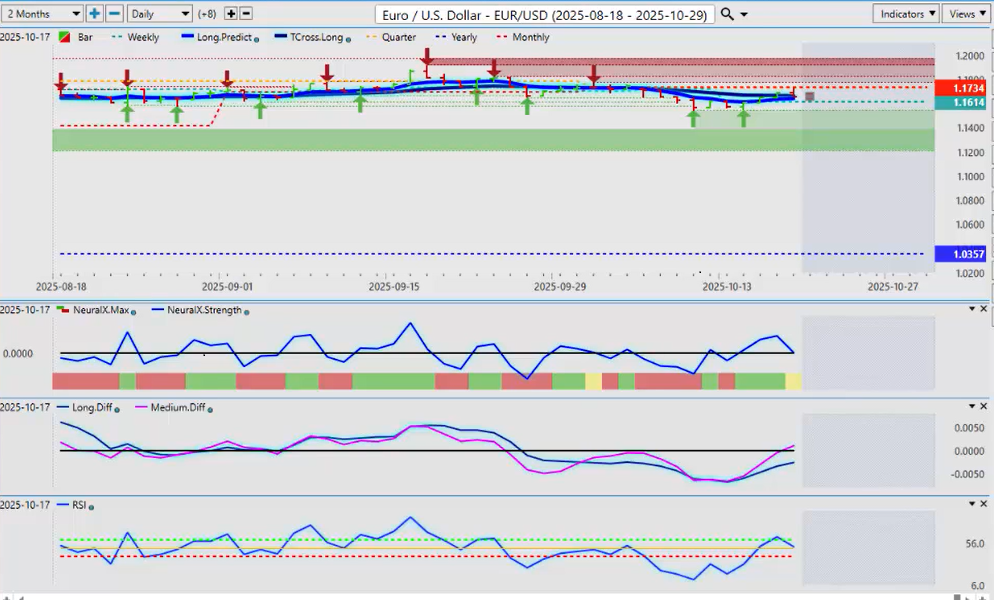The width and height of the screenshot is (994, 600).
Task: Open the Daily interval dropdown
Action: pos(159,14)
